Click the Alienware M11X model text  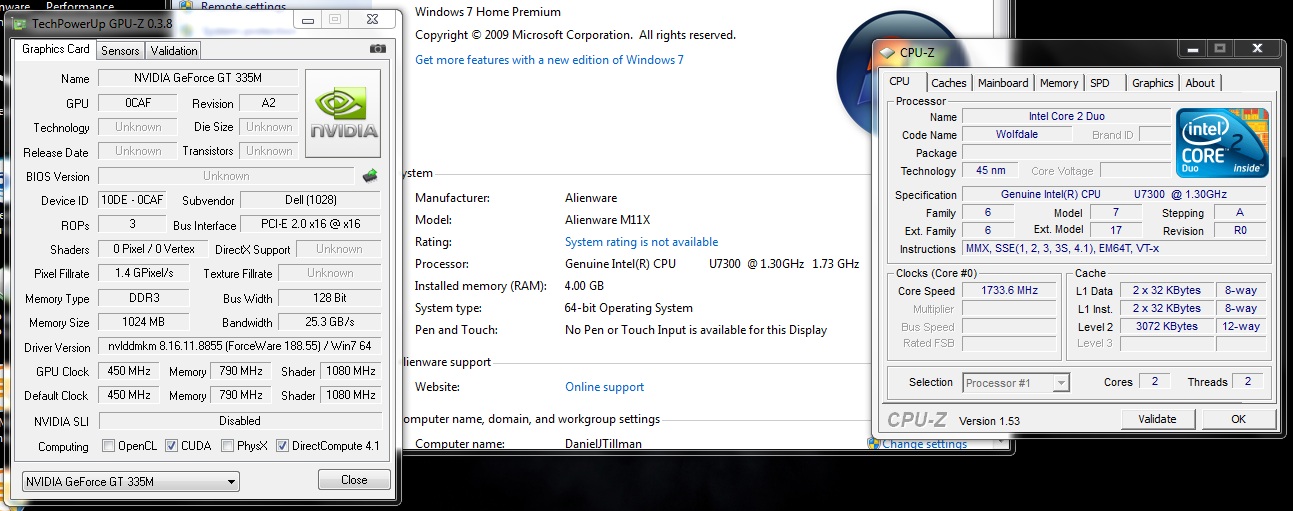pyautogui.click(x=608, y=220)
